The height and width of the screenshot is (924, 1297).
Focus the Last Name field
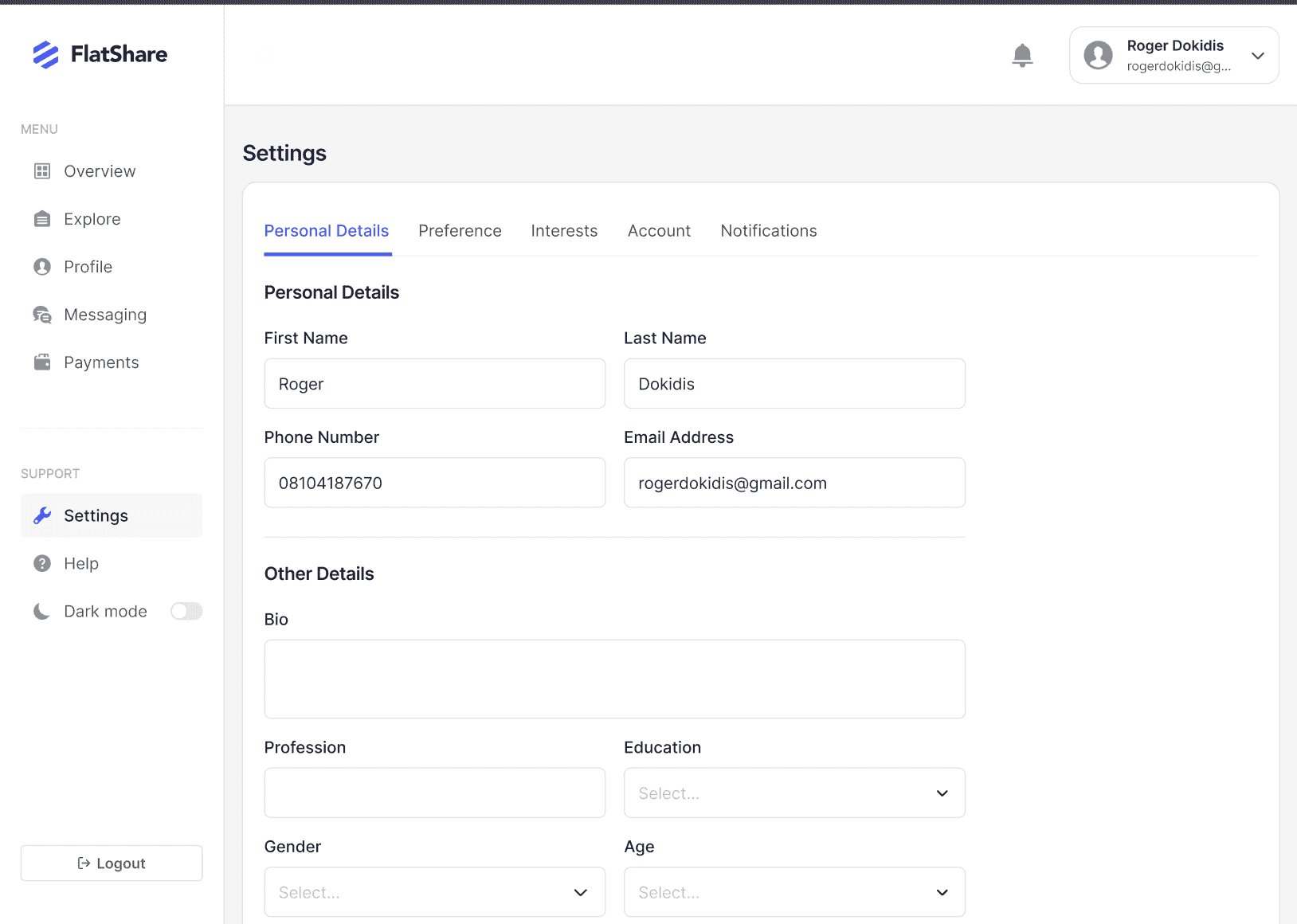(794, 383)
